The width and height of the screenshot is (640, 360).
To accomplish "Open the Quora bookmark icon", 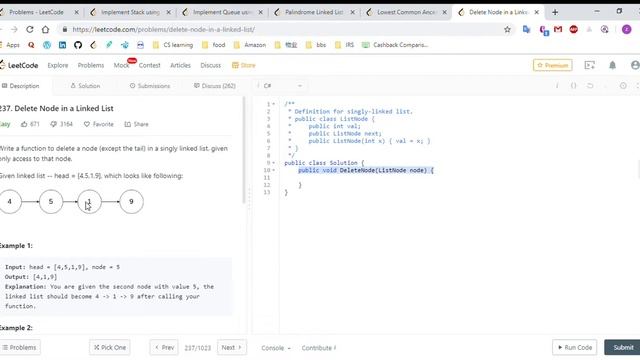I will pos(31,45).
